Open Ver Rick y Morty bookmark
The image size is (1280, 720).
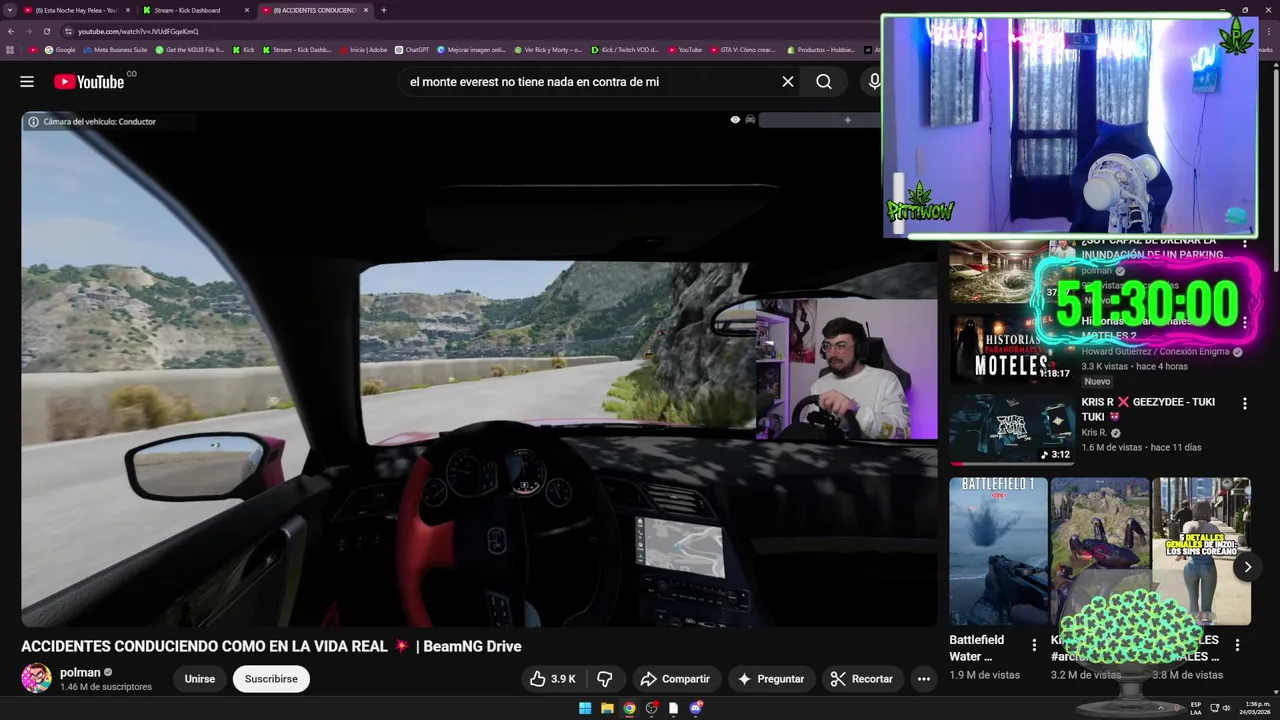[x=548, y=49]
